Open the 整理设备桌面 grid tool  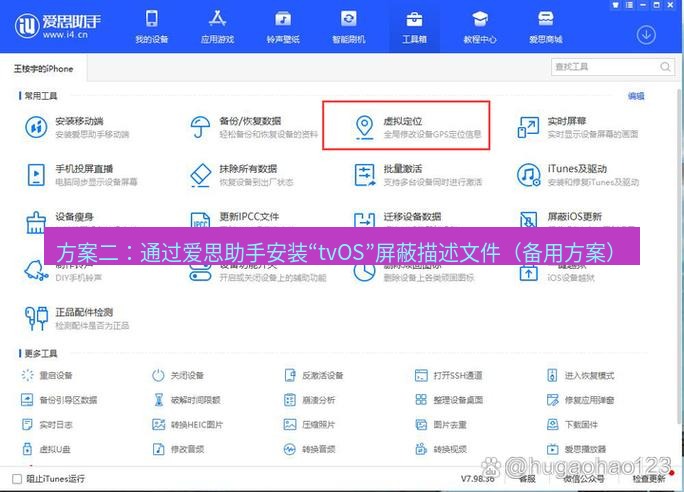448,400
